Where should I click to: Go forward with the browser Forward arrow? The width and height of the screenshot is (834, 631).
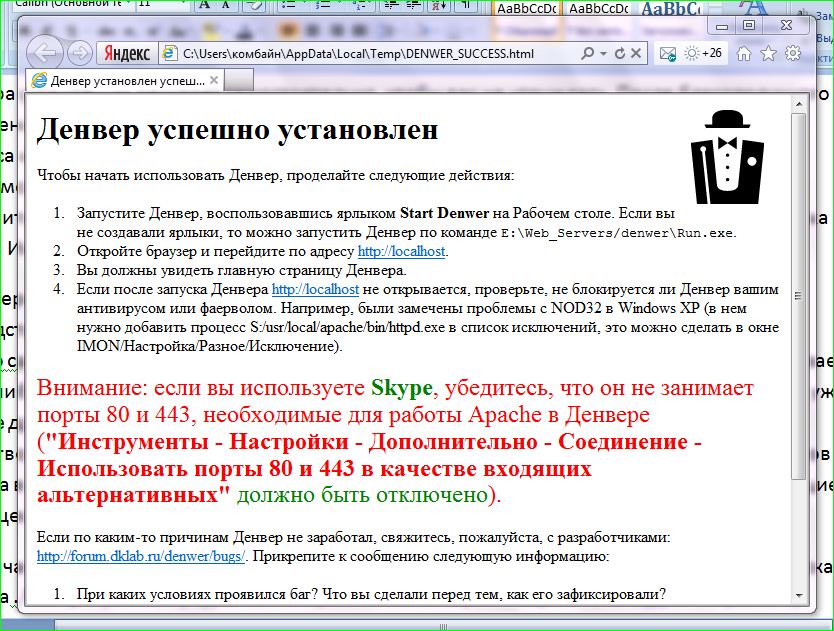(79, 53)
